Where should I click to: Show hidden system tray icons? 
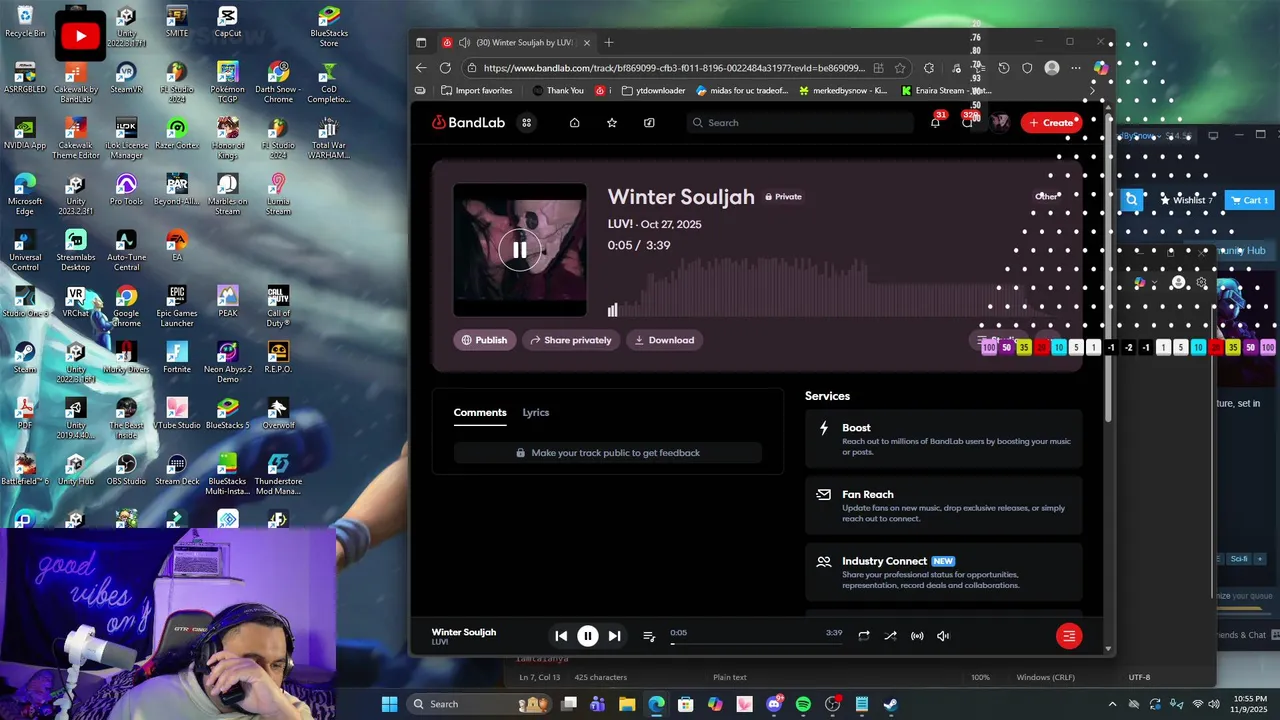point(1112,704)
